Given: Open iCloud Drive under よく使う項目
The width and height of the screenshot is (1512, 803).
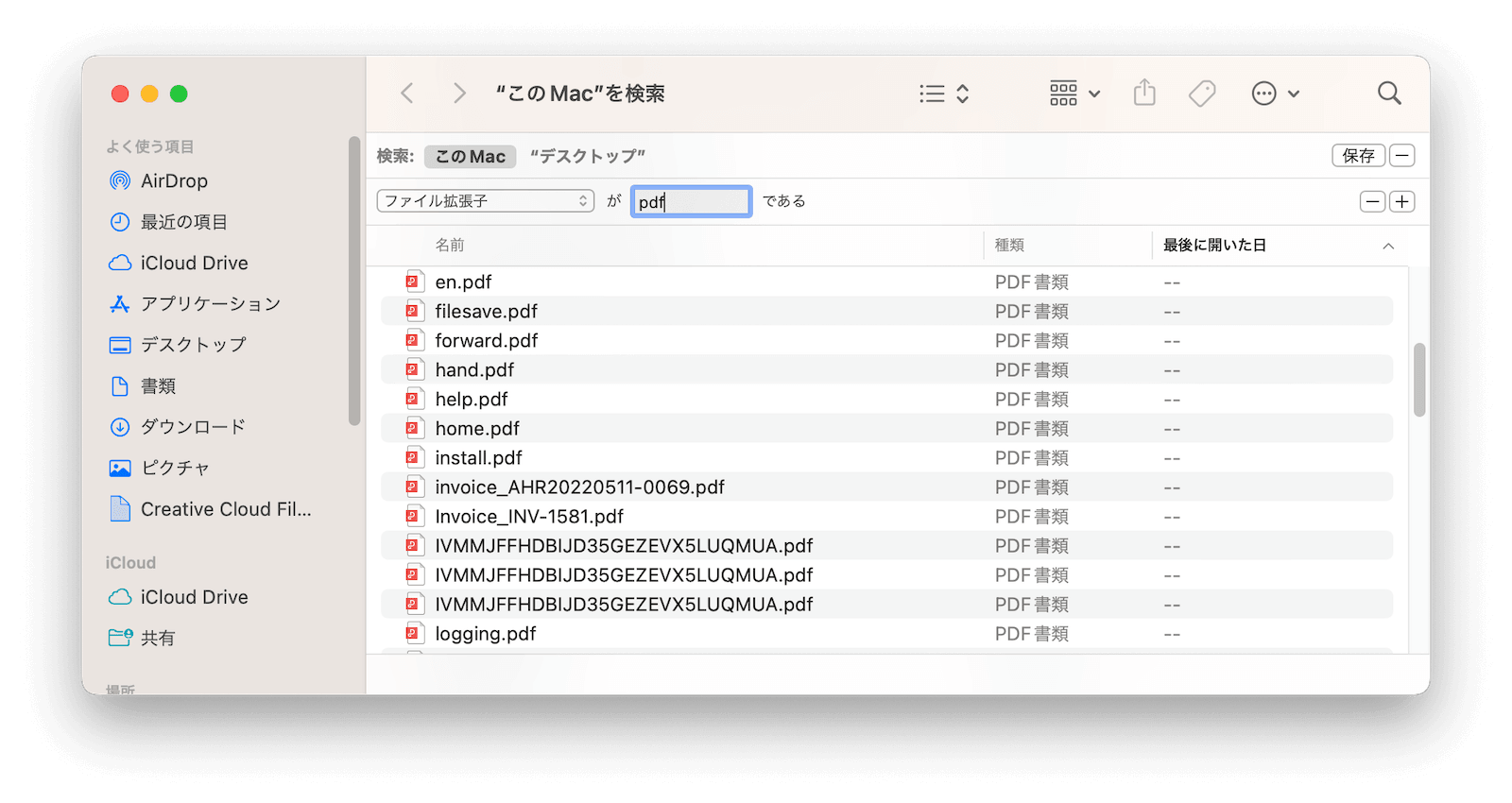Looking at the screenshot, I should (194, 263).
